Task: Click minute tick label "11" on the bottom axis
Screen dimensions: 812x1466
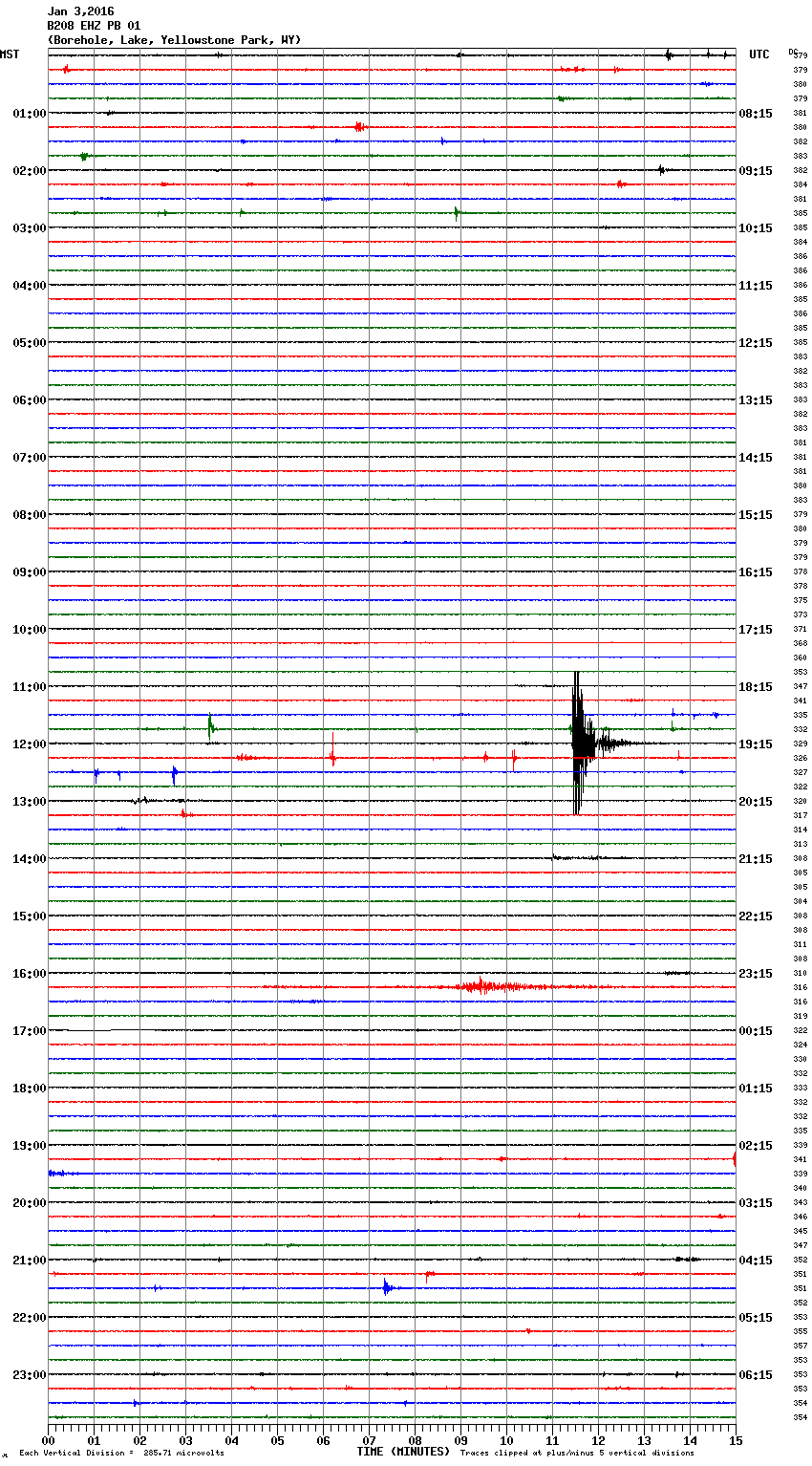Action: [552, 1440]
